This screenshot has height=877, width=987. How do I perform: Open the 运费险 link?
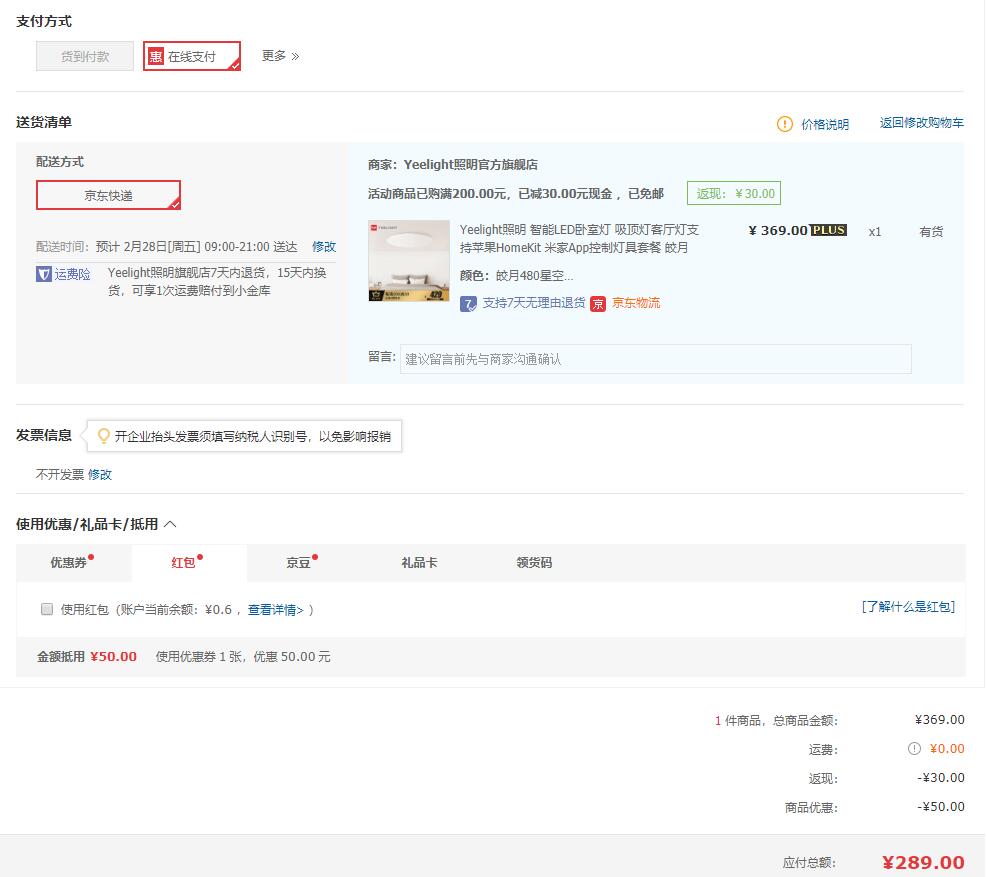(72, 274)
